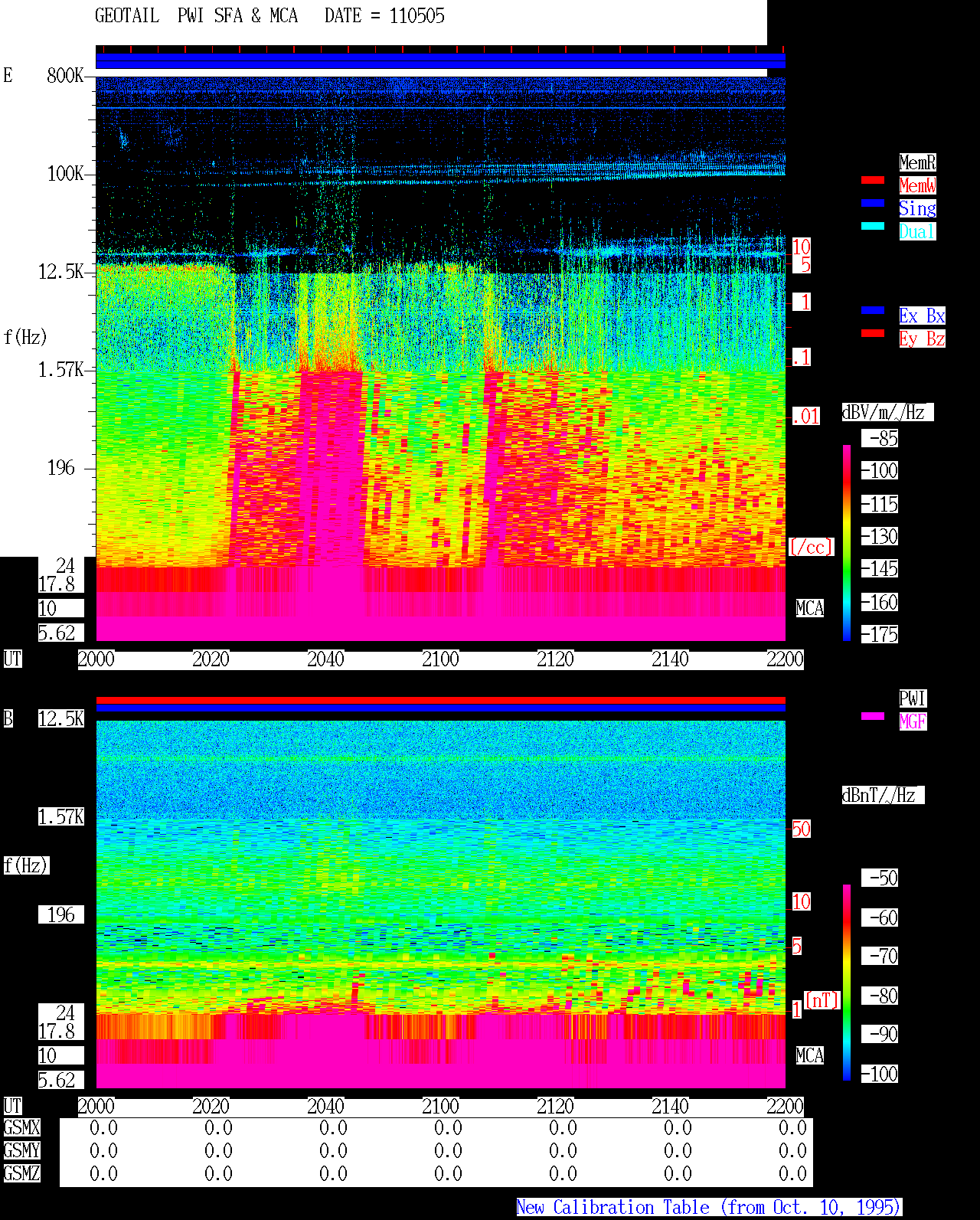Screen dimensions: 980x1220
Task: Click the MemW legend label
Action: pyautogui.click(x=917, y=185)
